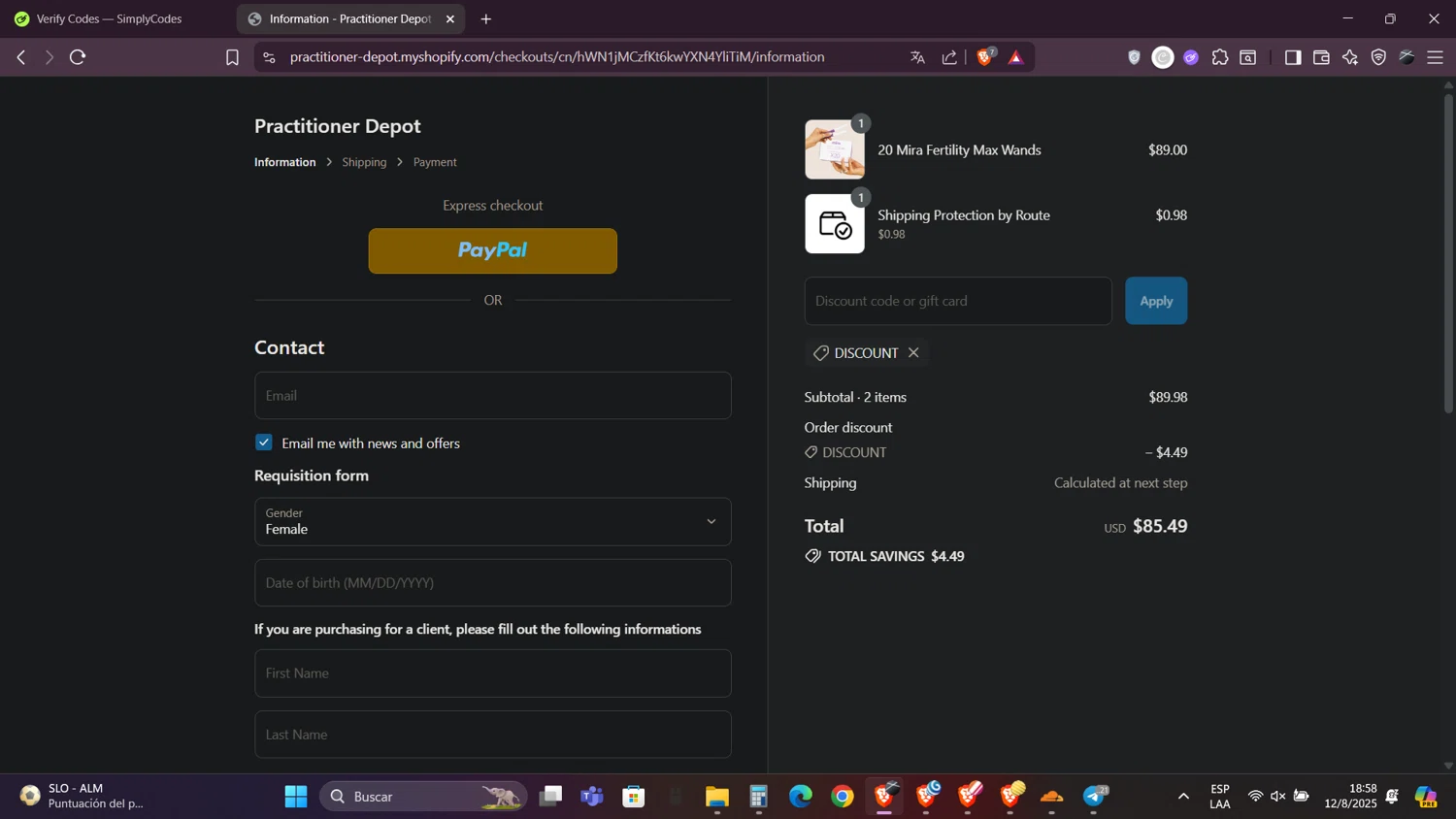
Task: Go to Payment breadcrumb step
Action: tap(435, 162)
